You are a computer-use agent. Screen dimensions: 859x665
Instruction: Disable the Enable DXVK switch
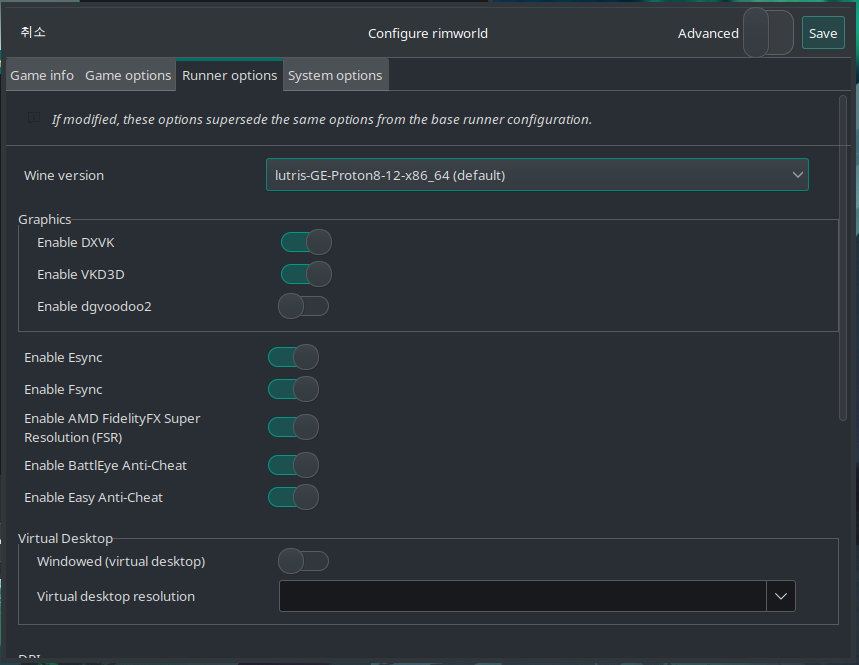tap(306, 242)
